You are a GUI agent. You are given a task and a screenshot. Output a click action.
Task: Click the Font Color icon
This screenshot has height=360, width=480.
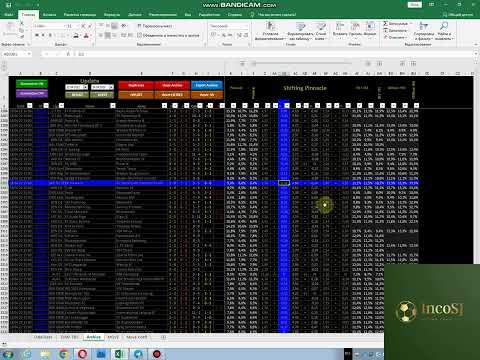[86, 35]
